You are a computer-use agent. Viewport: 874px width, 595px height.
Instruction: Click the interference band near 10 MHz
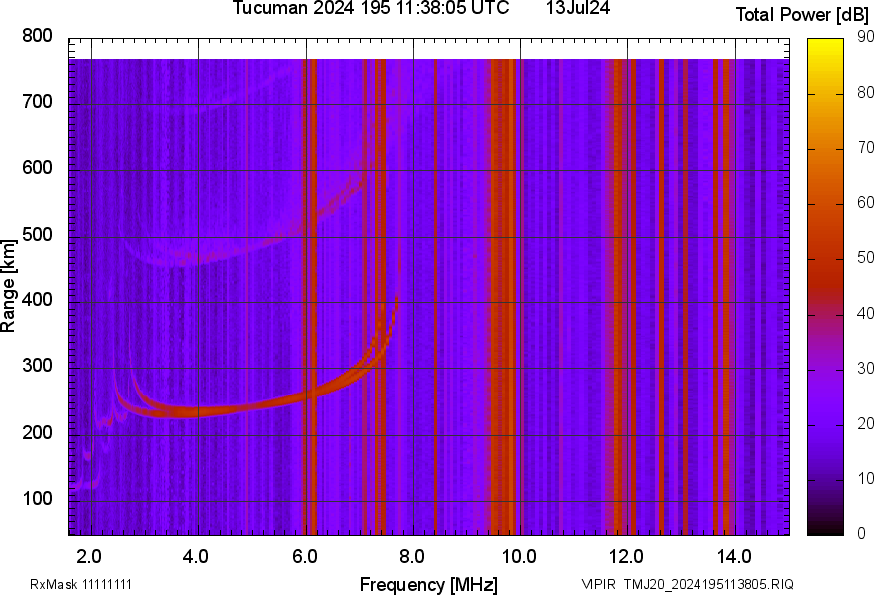503,296
